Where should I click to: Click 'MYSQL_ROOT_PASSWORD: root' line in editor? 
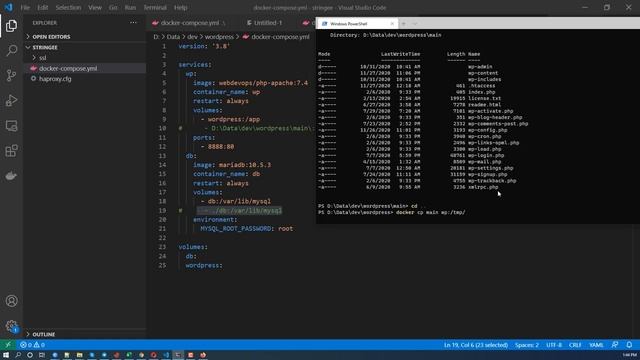click(x=247, y=229)
